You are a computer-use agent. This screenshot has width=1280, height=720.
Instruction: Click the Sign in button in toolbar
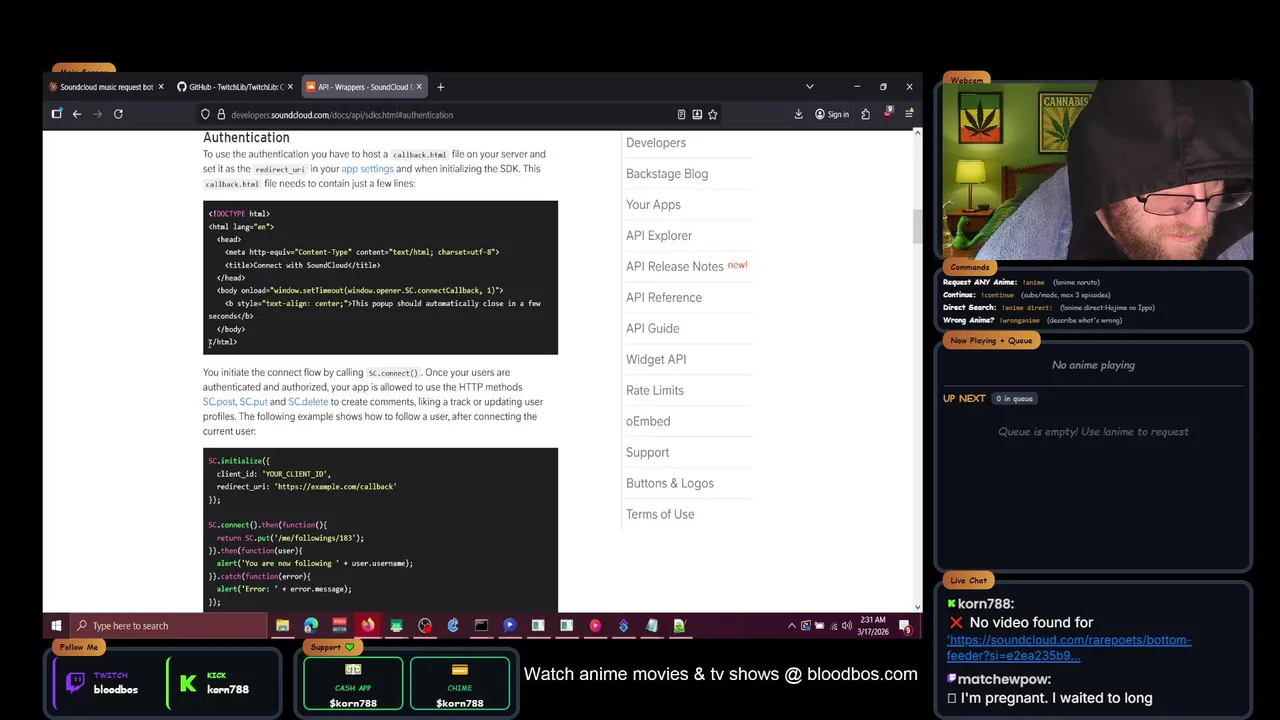[831, 115]
